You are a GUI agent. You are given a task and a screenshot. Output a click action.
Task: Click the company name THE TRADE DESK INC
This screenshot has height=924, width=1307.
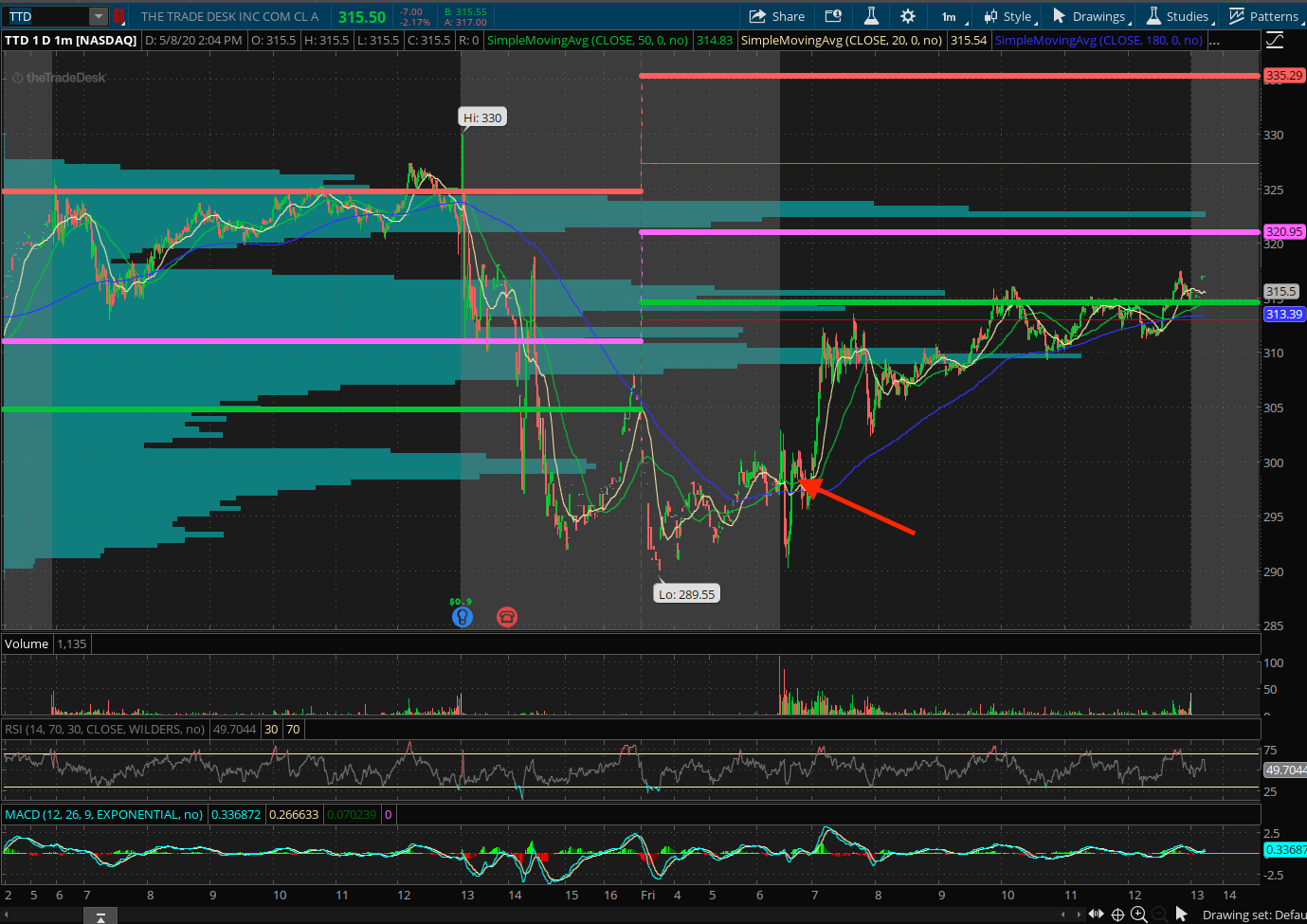[x=229, y=16]
